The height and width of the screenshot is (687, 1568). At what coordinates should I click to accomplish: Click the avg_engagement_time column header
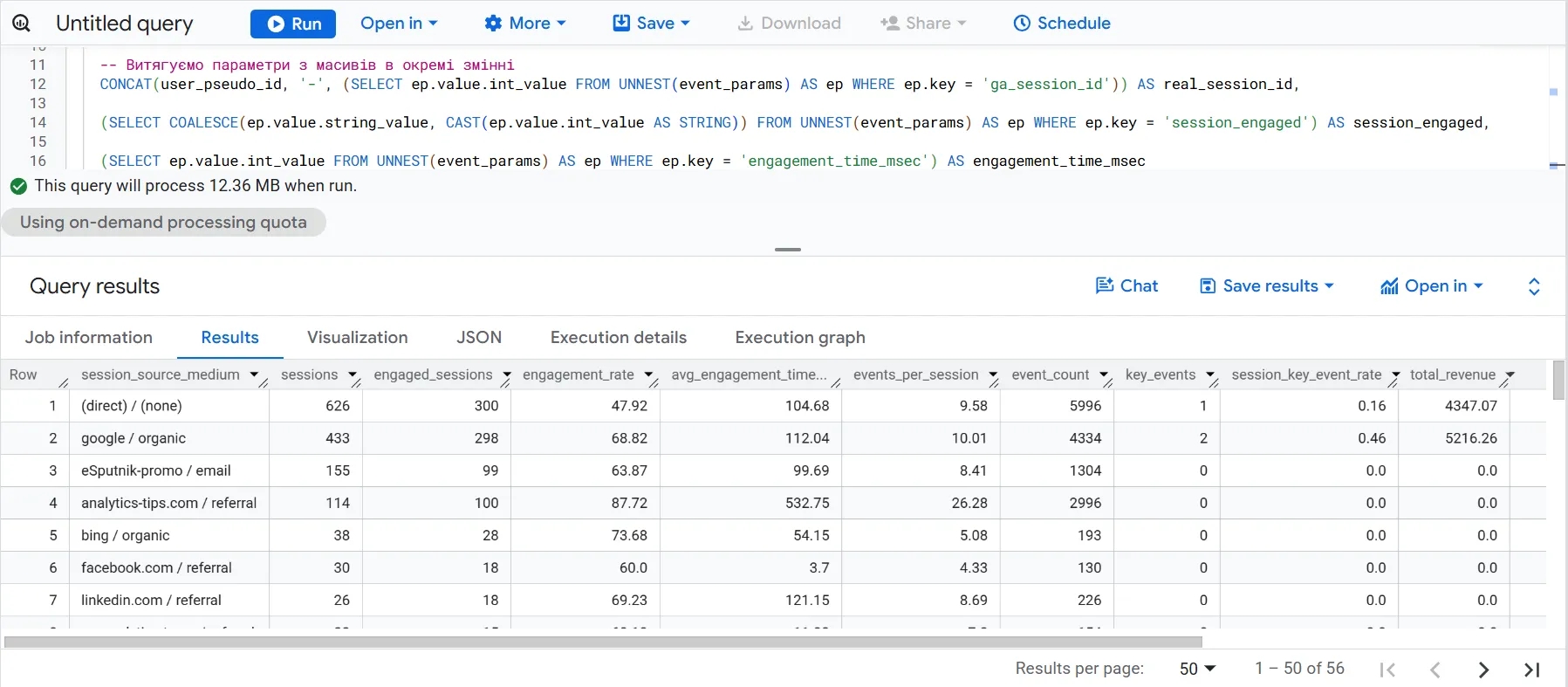click(749, 374)
